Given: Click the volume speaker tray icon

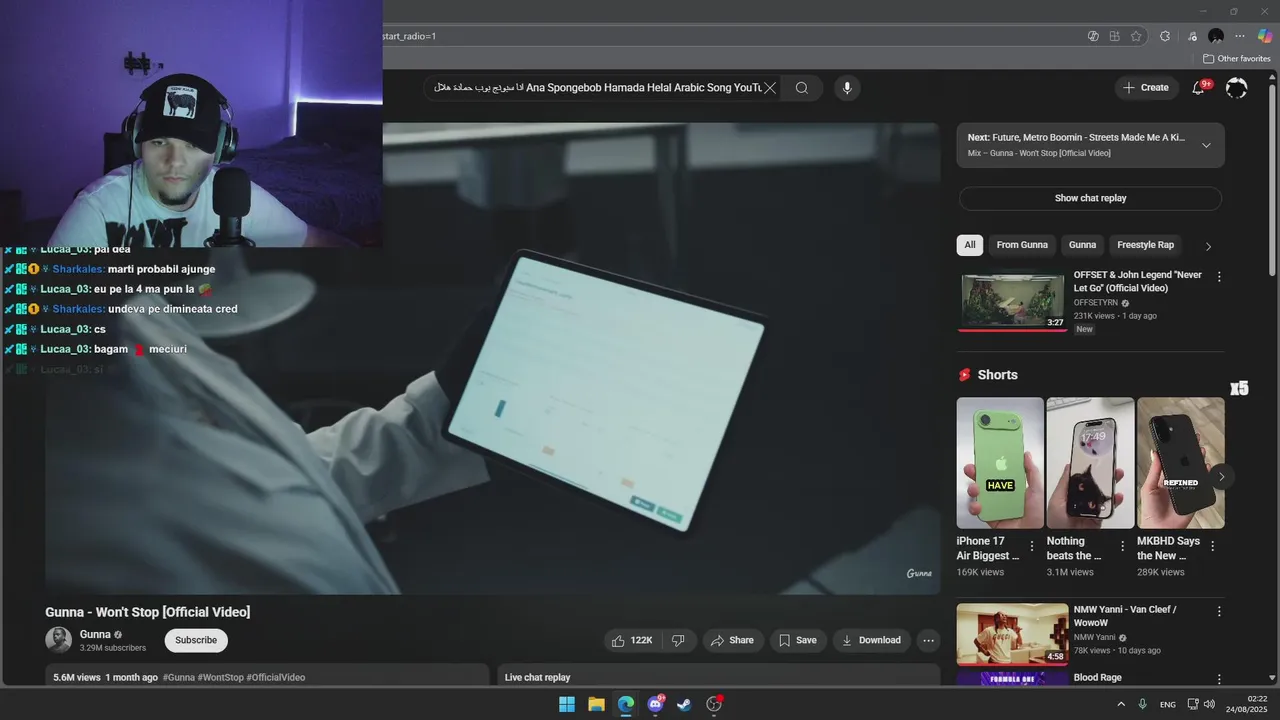Looking at the screenshot, I should tap(1209, 704).
